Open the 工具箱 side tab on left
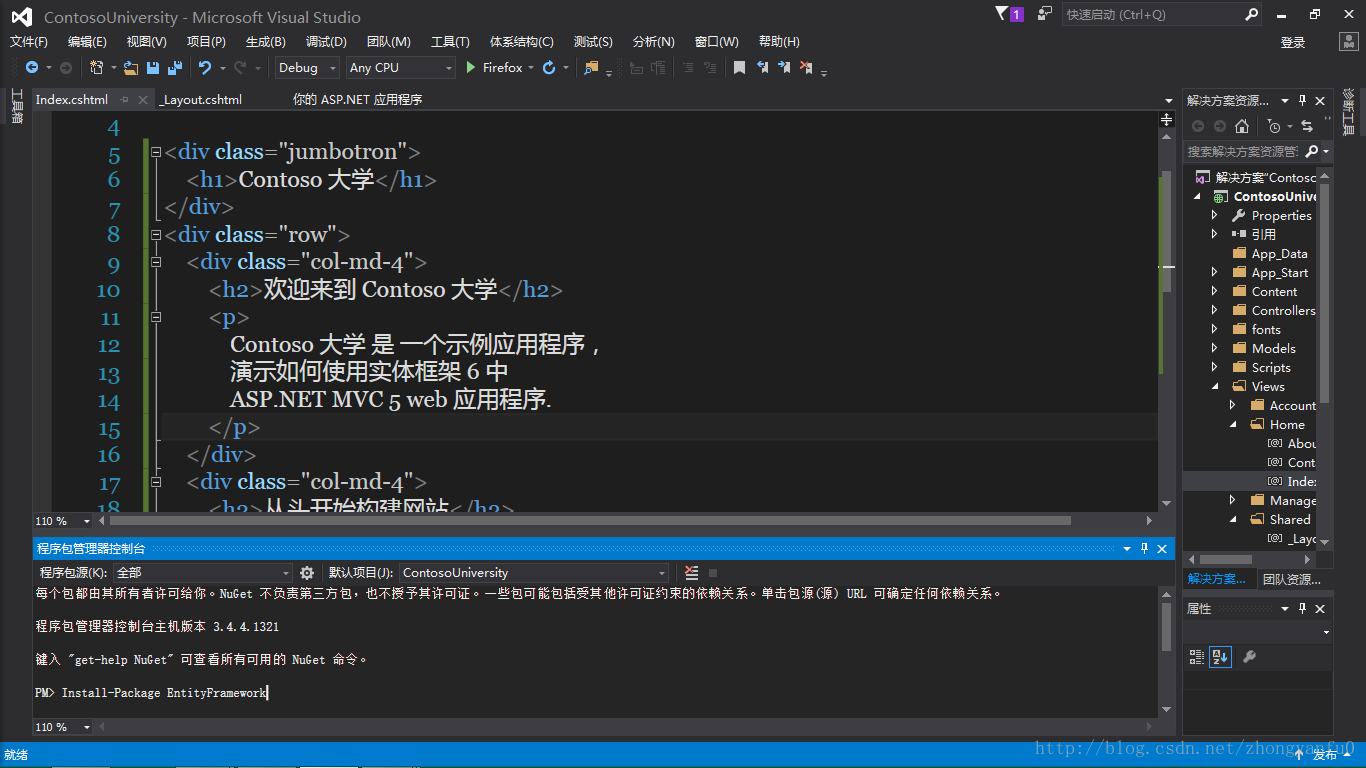This screenshot has width=1366, height=768. (x=16, y=107)
